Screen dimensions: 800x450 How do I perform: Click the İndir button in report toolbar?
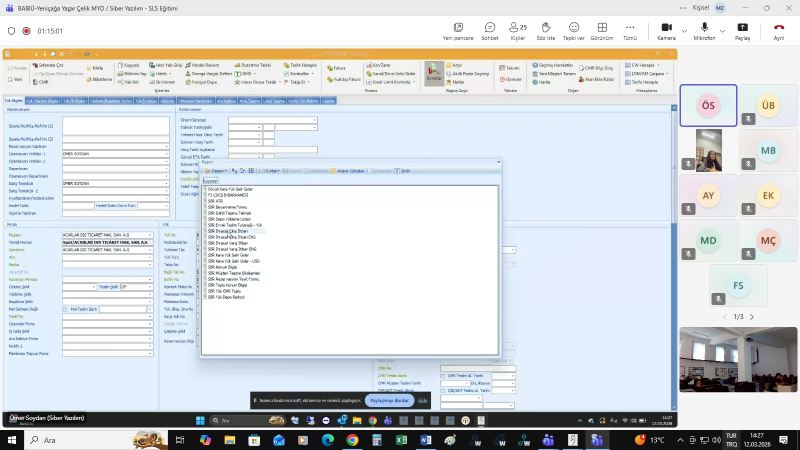403,171
